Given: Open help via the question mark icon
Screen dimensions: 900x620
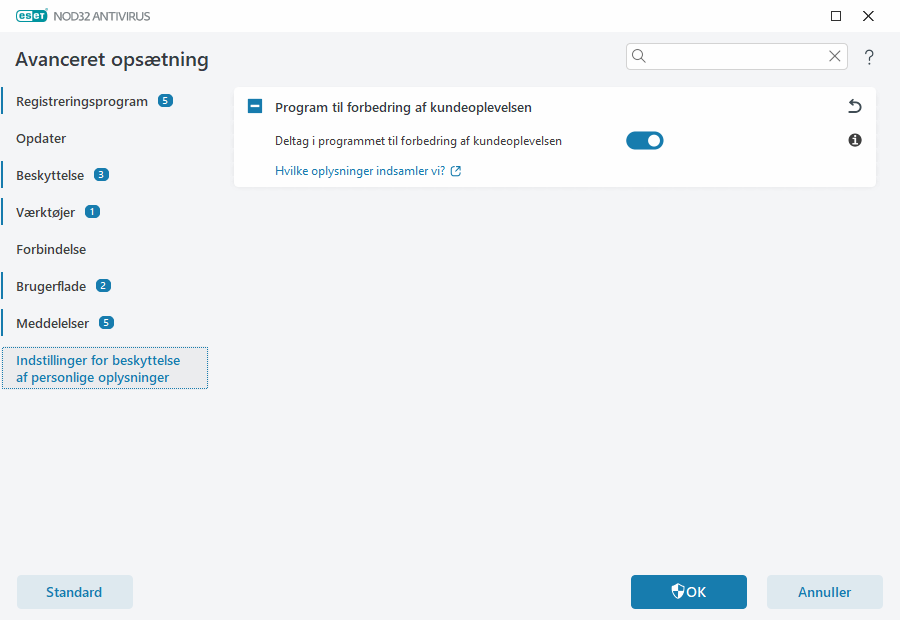Looking at the screenshot, I should pyautogui.click(x=868, y=57).
